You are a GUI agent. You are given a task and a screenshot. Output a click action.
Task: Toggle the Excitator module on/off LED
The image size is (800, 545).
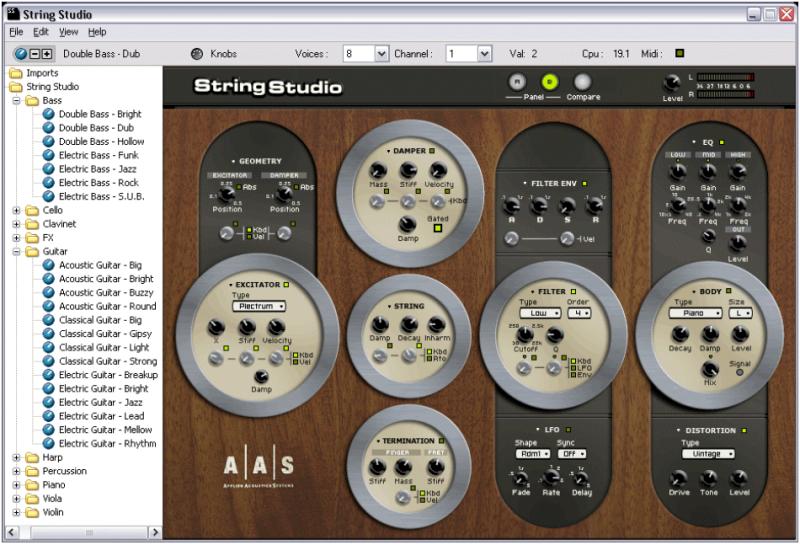coord(286,285)
